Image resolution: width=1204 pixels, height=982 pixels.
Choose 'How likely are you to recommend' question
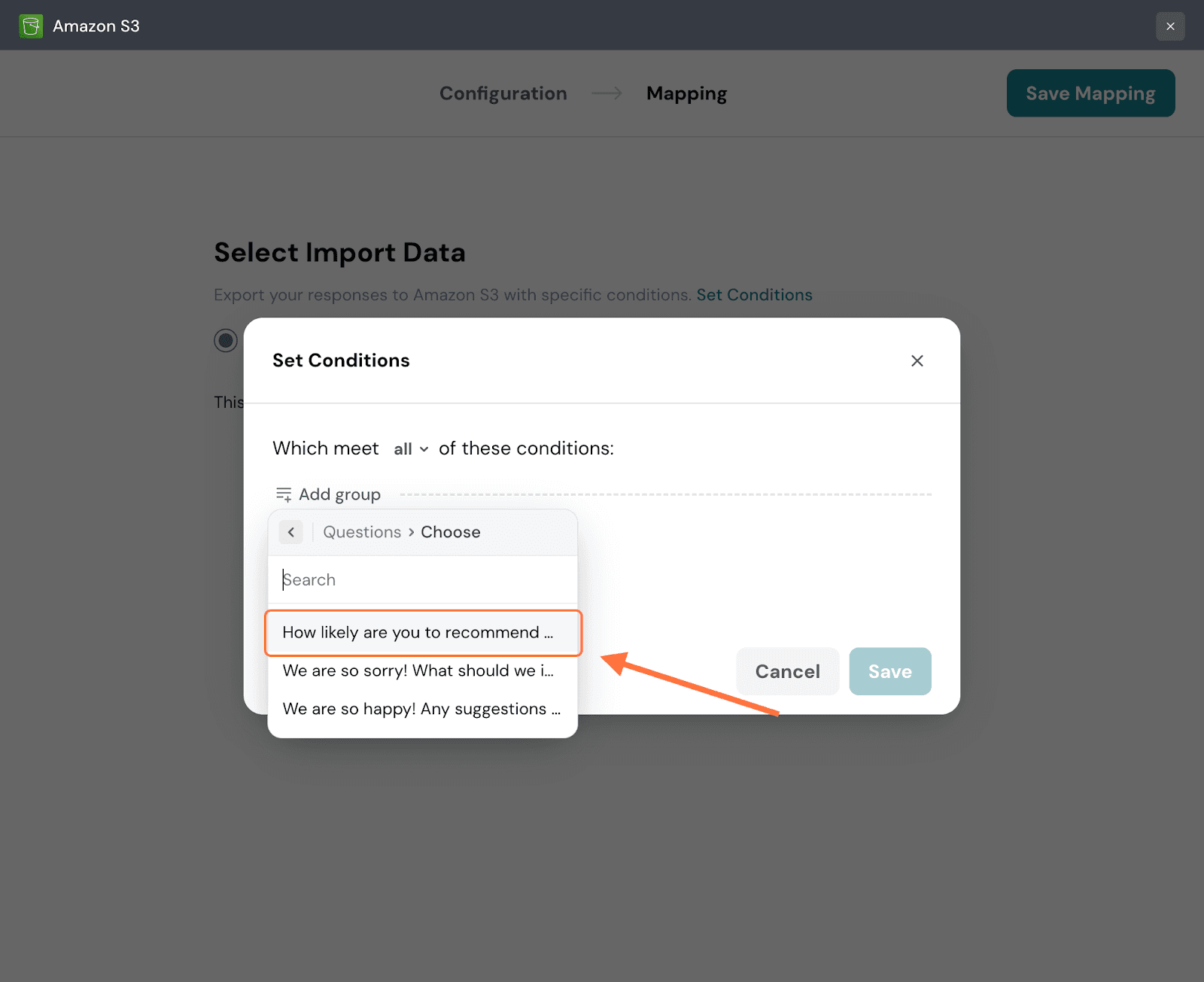point(418,633)
